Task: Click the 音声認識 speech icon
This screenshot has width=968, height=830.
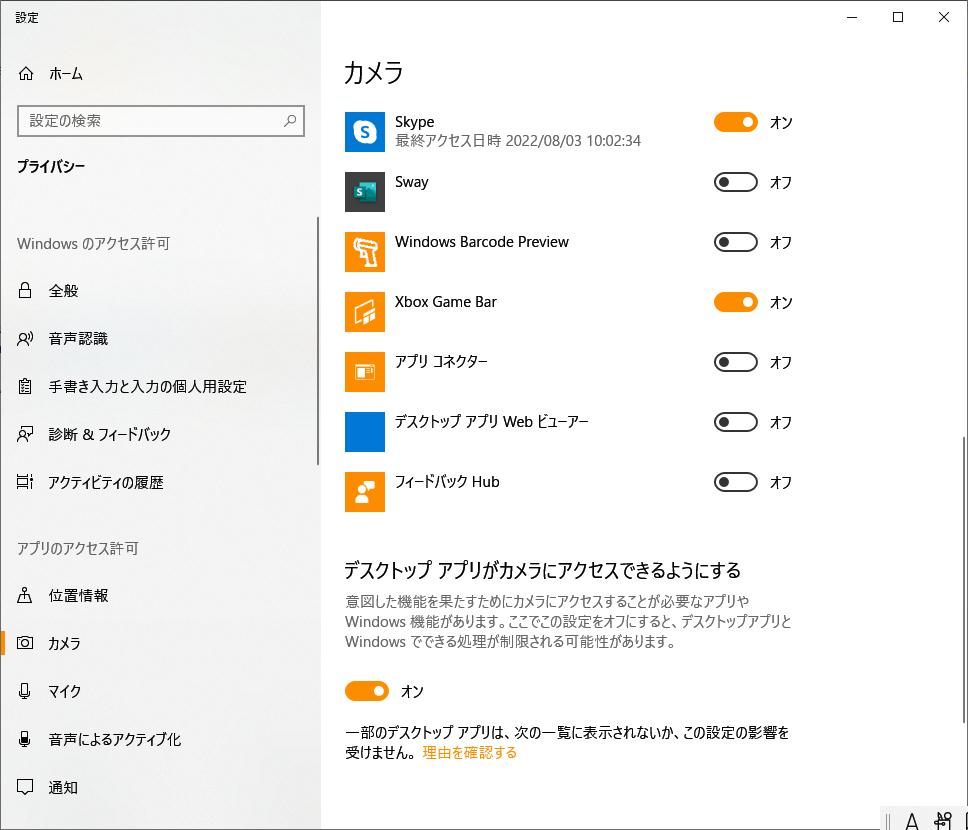Action: (x=25, y=338)
